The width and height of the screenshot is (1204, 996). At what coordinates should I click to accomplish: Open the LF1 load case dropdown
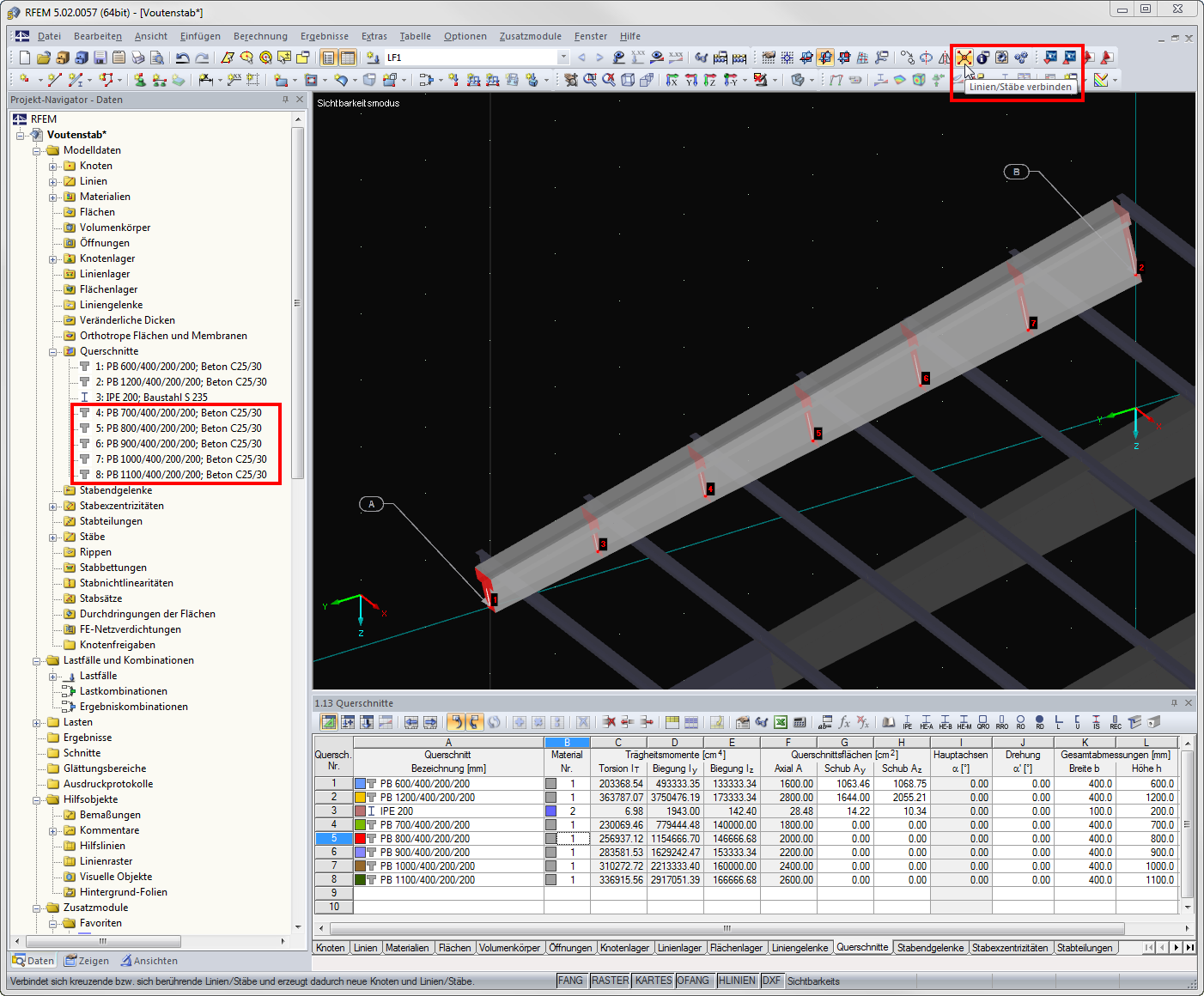(563, 58)
